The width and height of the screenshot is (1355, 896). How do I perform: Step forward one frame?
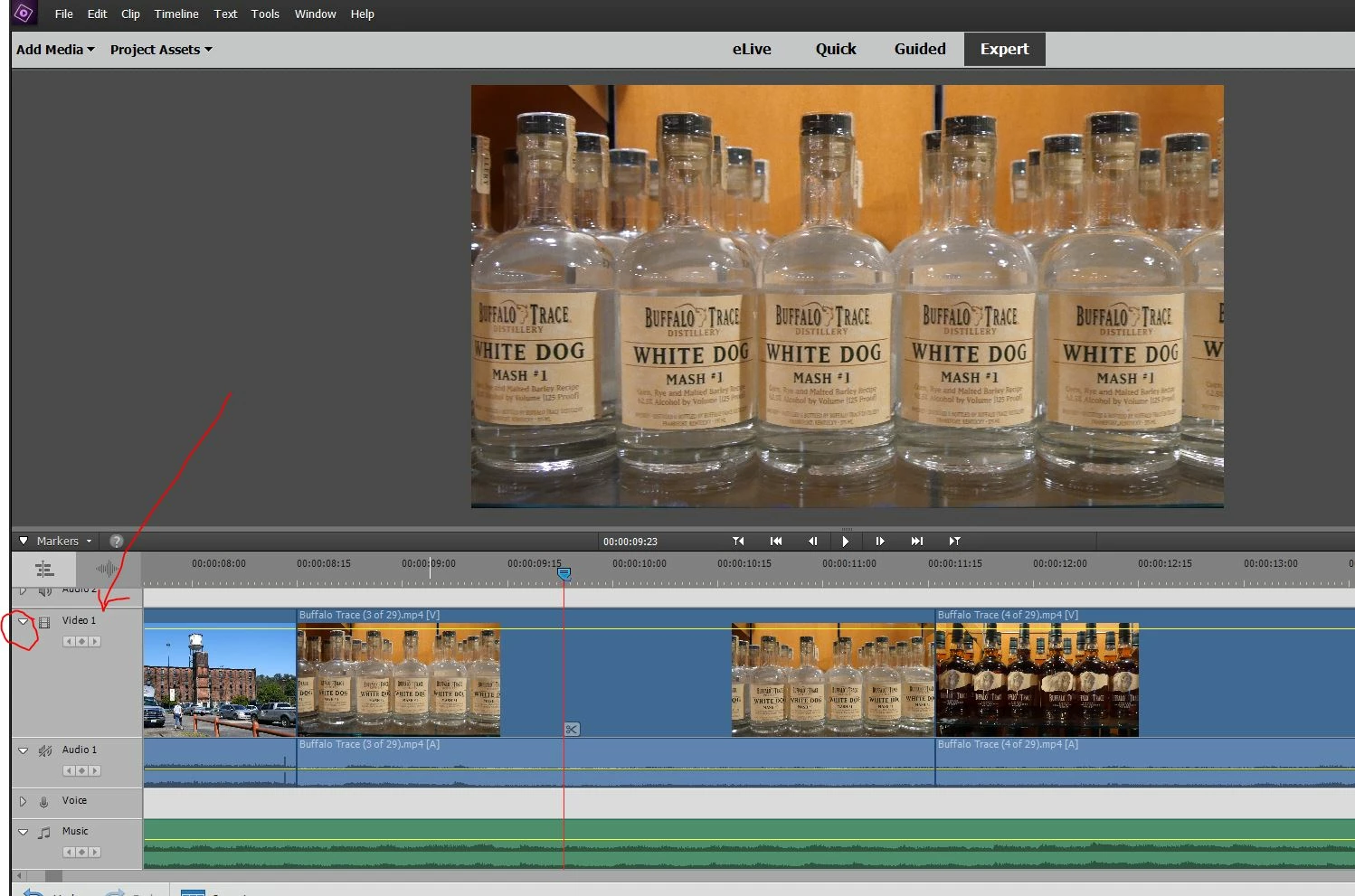click(x=880, y=541)
